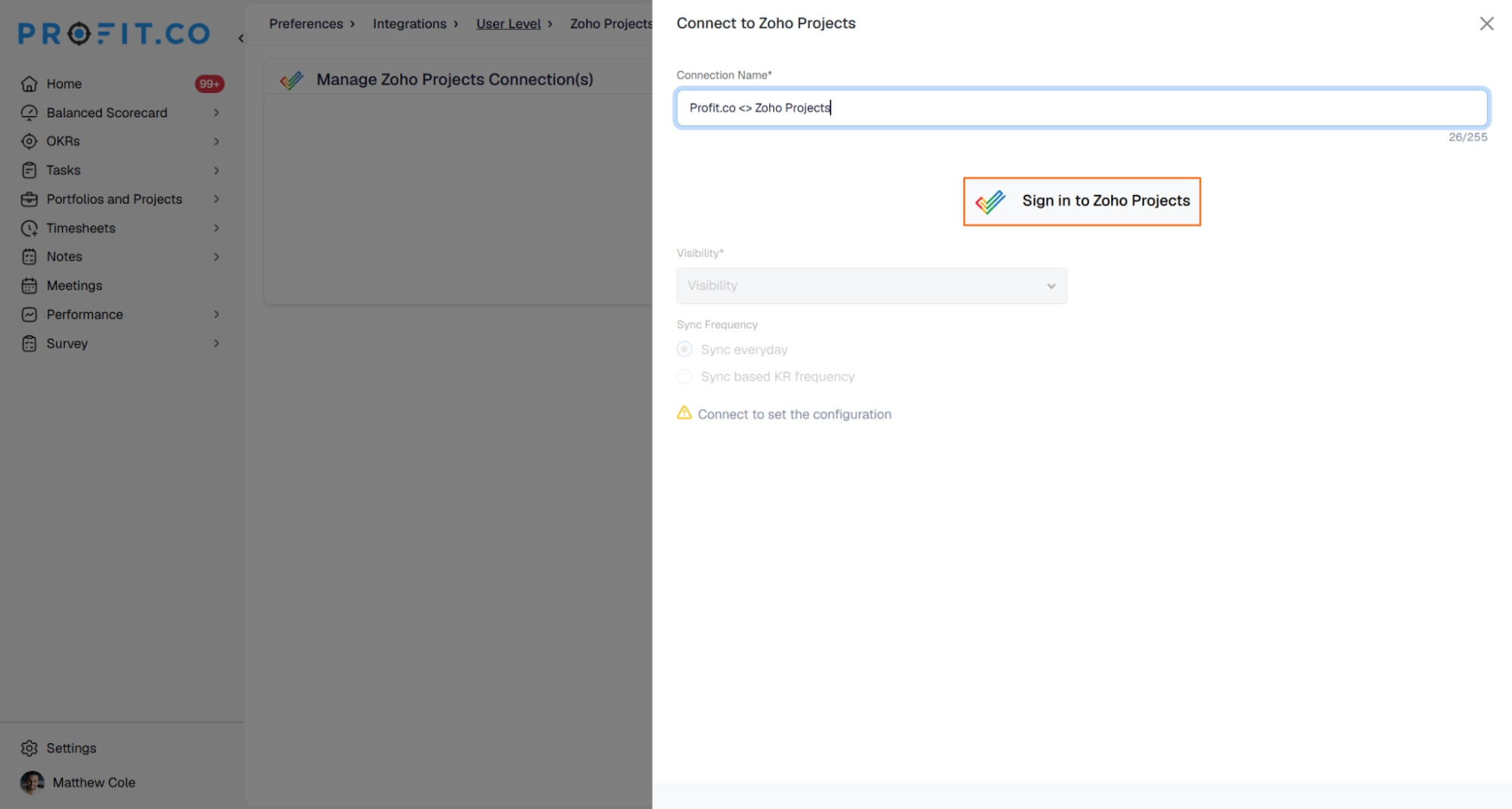Click the 26/255 character counter
The width and height of the screenshot is (1512, 809).
click(1467, 137)
